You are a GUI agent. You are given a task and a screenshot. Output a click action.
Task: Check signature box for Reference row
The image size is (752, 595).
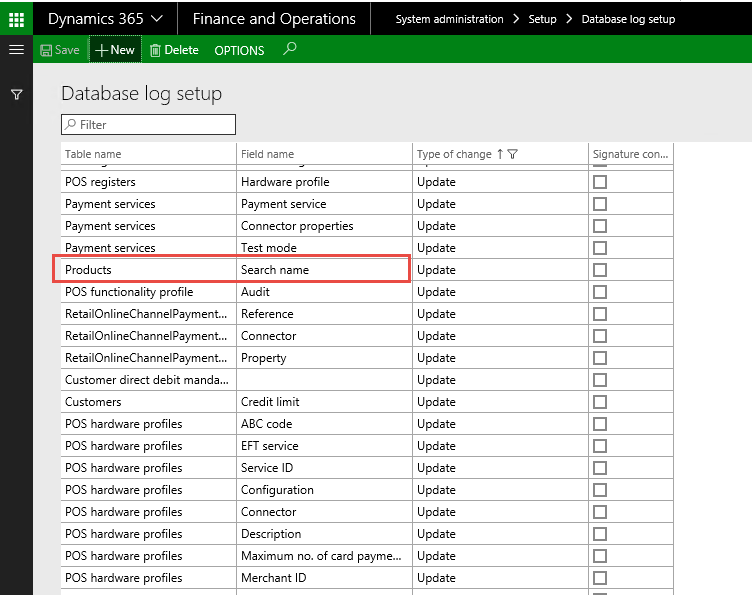(600, 314)
